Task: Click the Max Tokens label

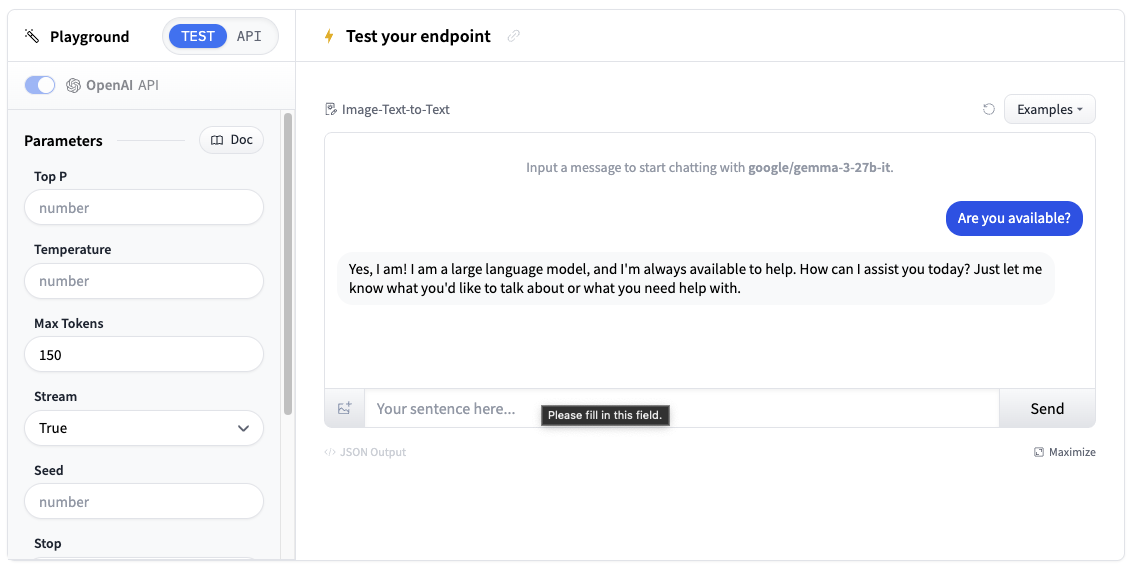Action: click(69, 323)
